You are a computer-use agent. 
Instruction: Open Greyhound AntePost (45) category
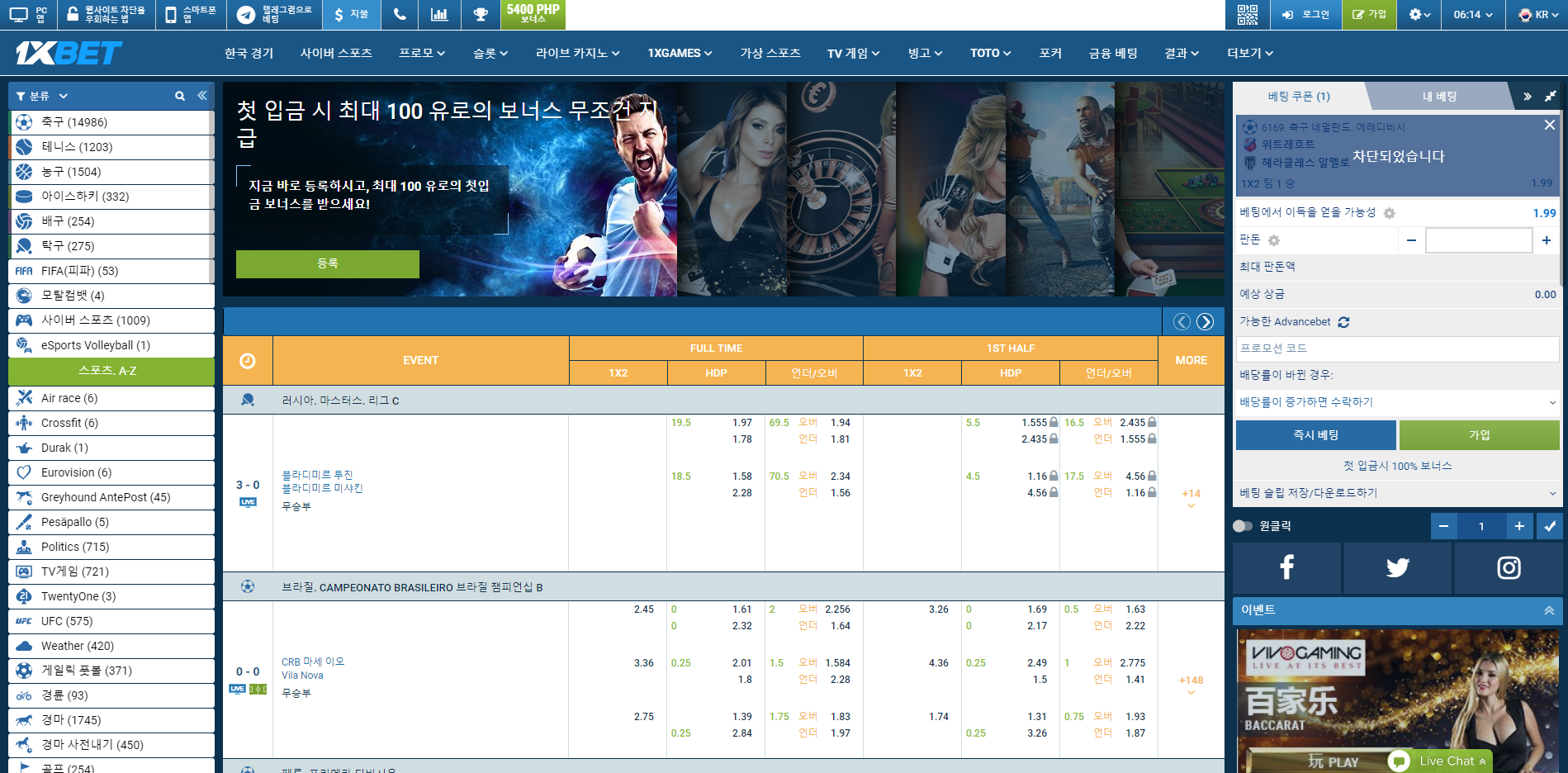coord(111,497)
